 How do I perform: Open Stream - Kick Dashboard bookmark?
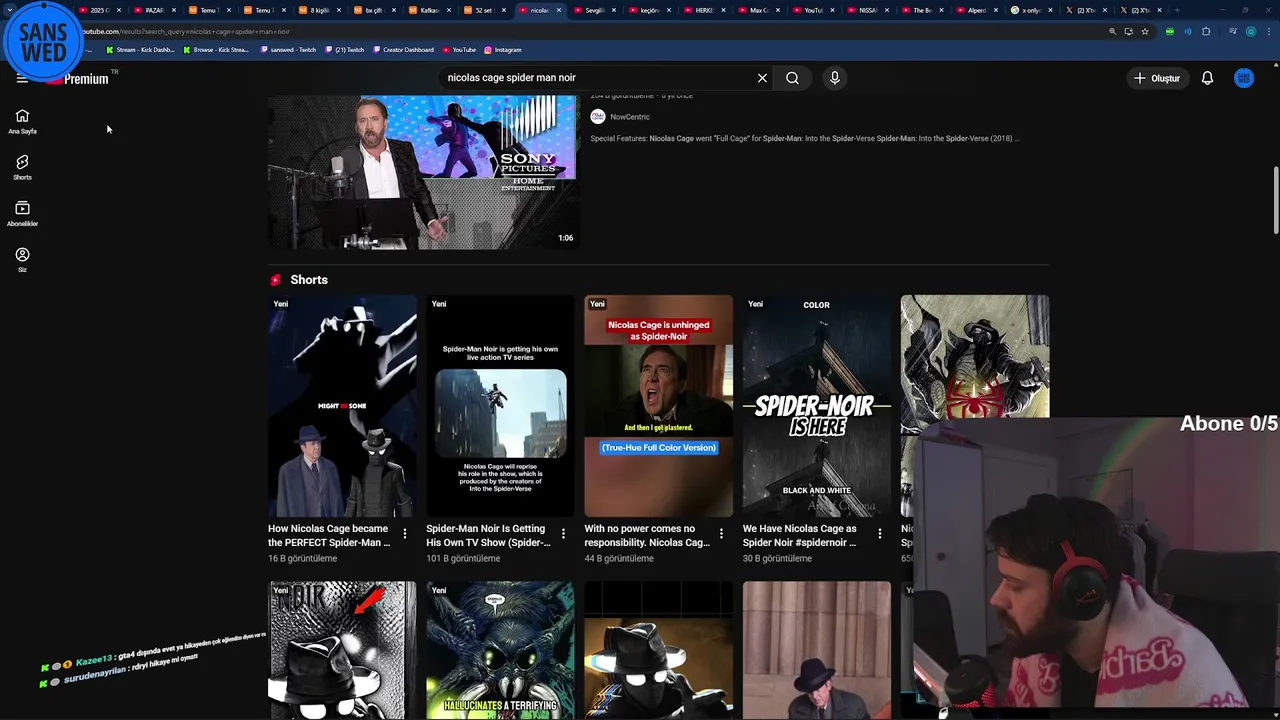click(140, 49)
